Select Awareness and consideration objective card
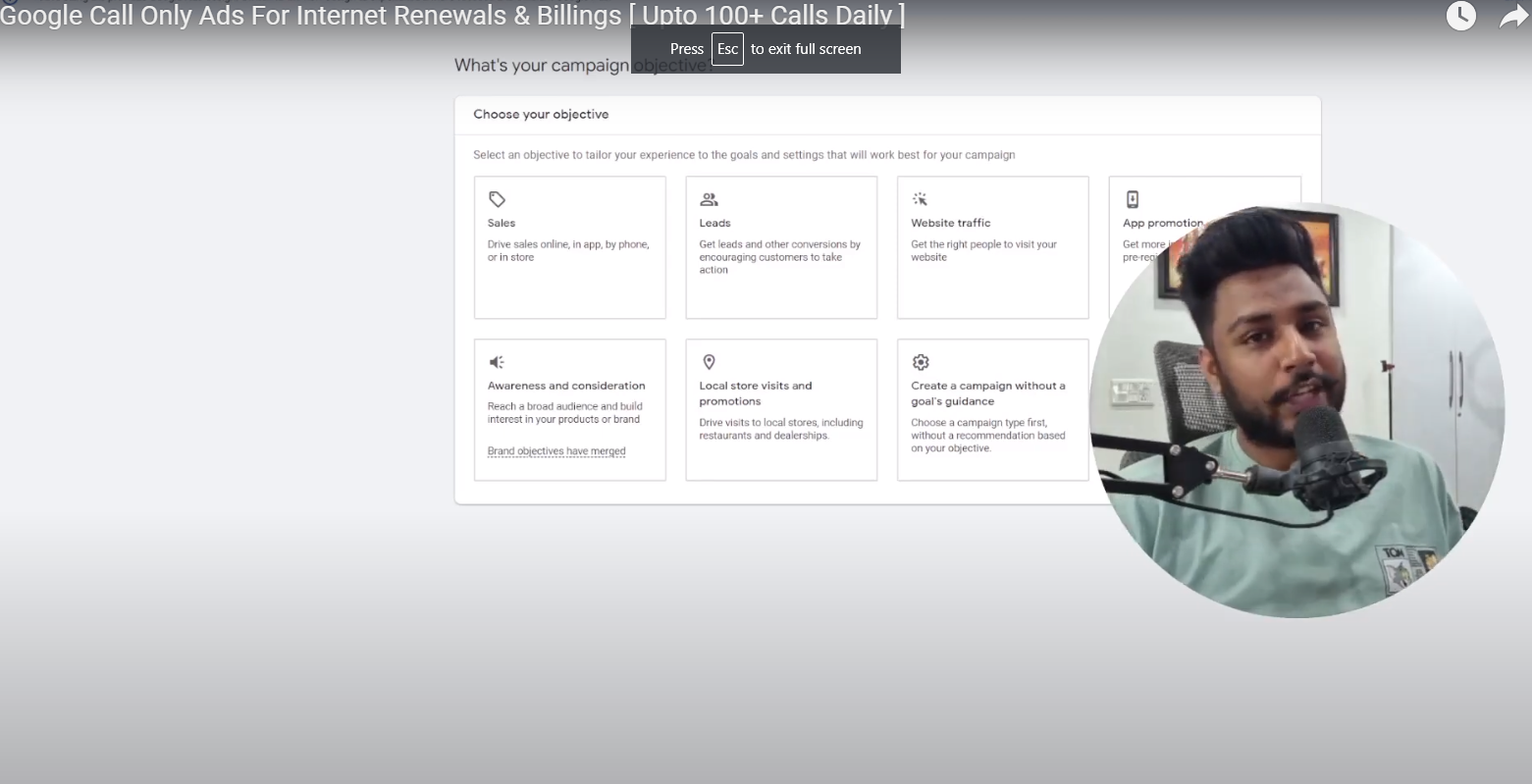 click(x=569, y=410)
